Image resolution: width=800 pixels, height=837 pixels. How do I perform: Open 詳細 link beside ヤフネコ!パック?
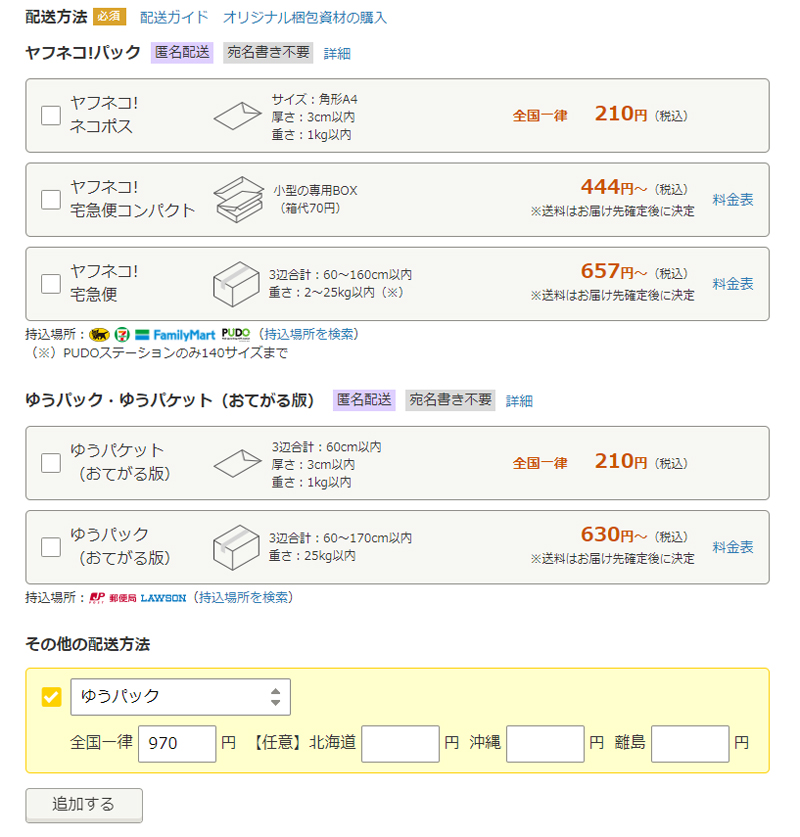pyautogui.click(x=337, y=53)
